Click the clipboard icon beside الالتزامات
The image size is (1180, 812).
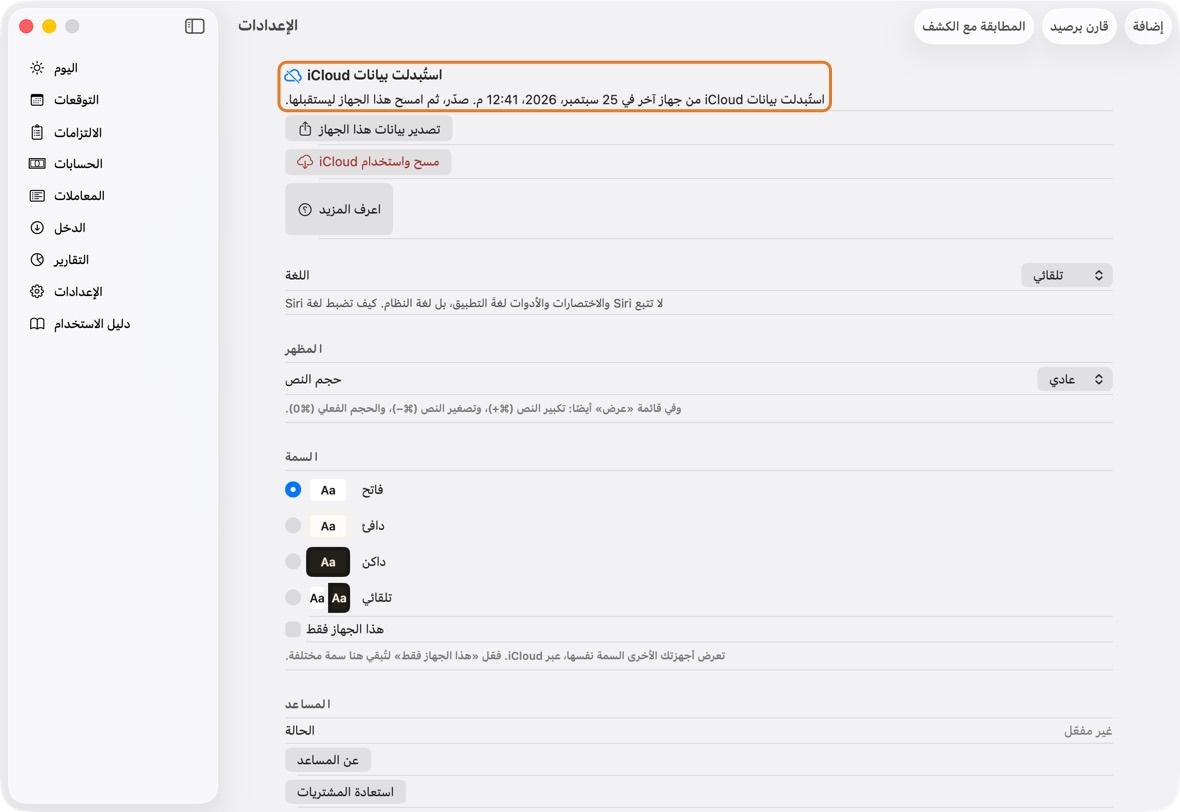(x=37, y=132)
